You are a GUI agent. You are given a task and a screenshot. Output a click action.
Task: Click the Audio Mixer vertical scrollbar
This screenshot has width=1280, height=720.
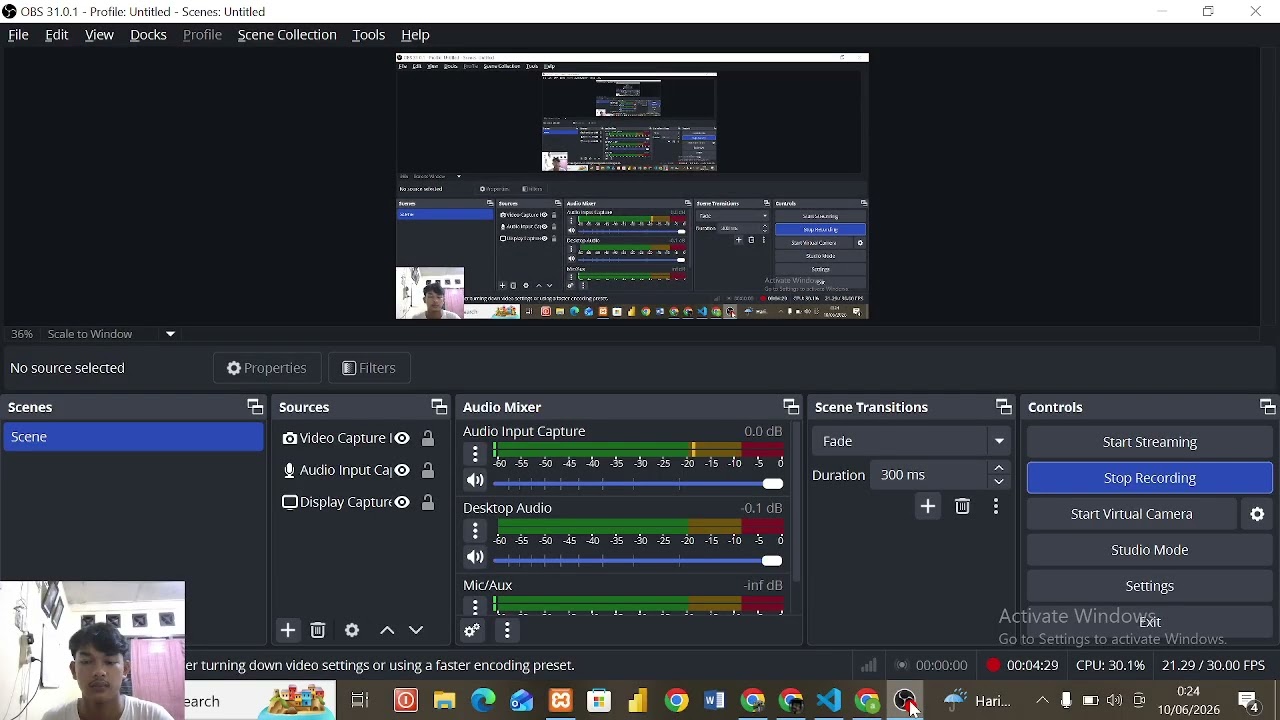797,503
